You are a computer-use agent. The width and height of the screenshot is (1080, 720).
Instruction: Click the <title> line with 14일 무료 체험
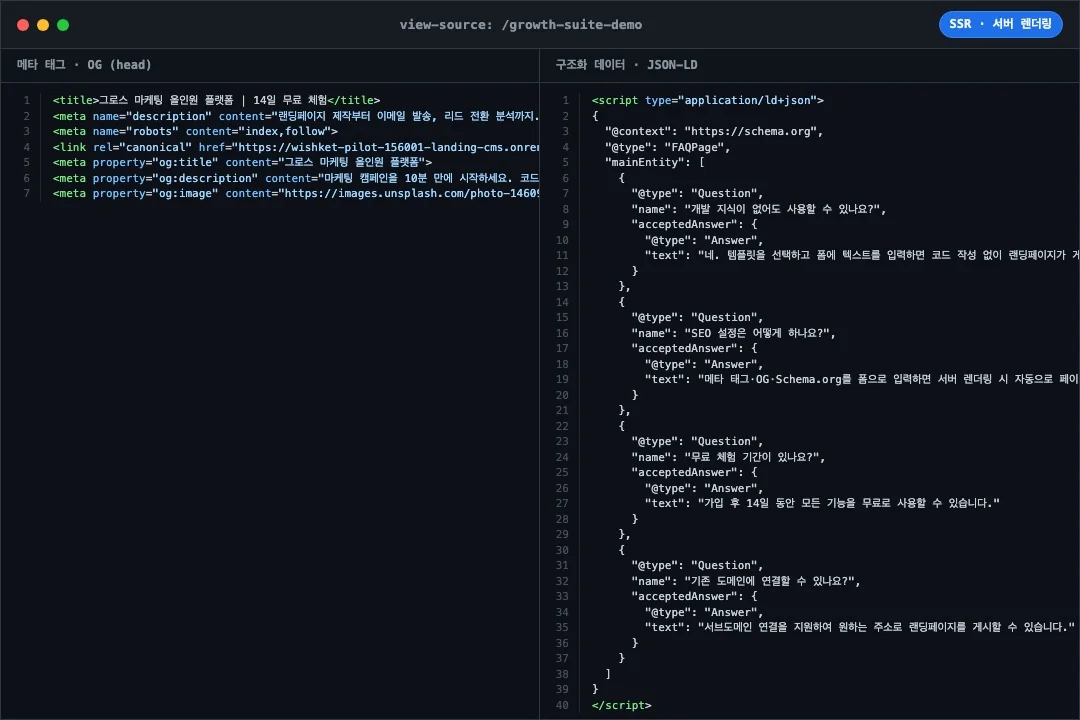pyautogui.click(x=216, y=100)
